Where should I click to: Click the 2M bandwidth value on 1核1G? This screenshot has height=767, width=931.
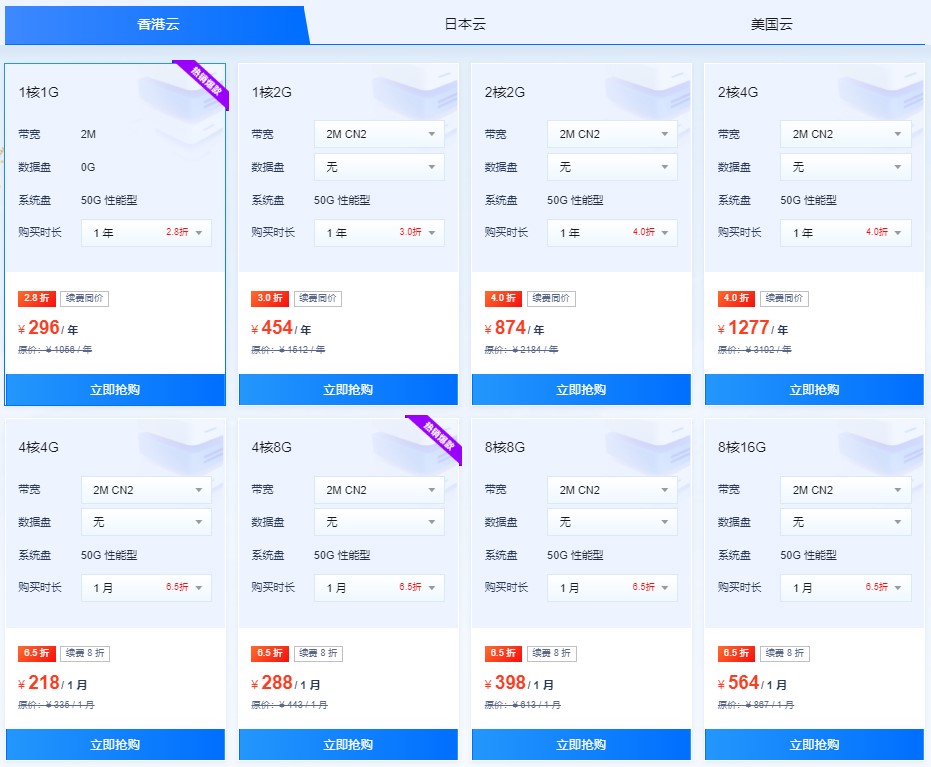[x=88, y=134]
